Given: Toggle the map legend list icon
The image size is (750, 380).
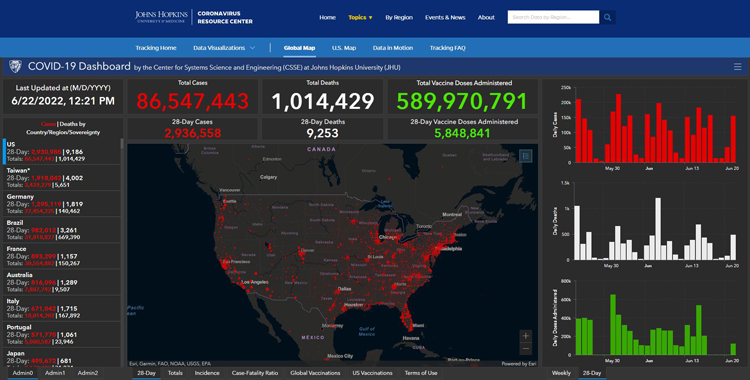Looking at the screenshot, I should 526,156.
